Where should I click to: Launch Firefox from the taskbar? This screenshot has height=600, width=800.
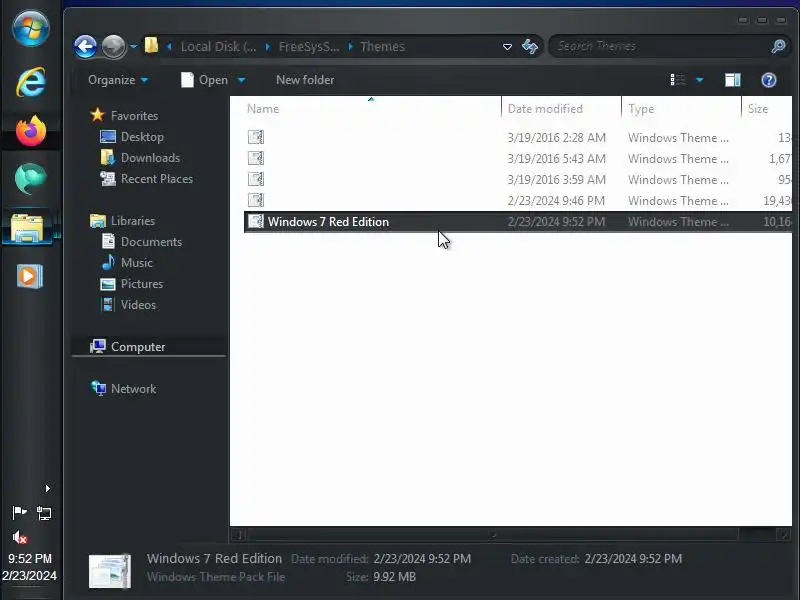(31, 131)
